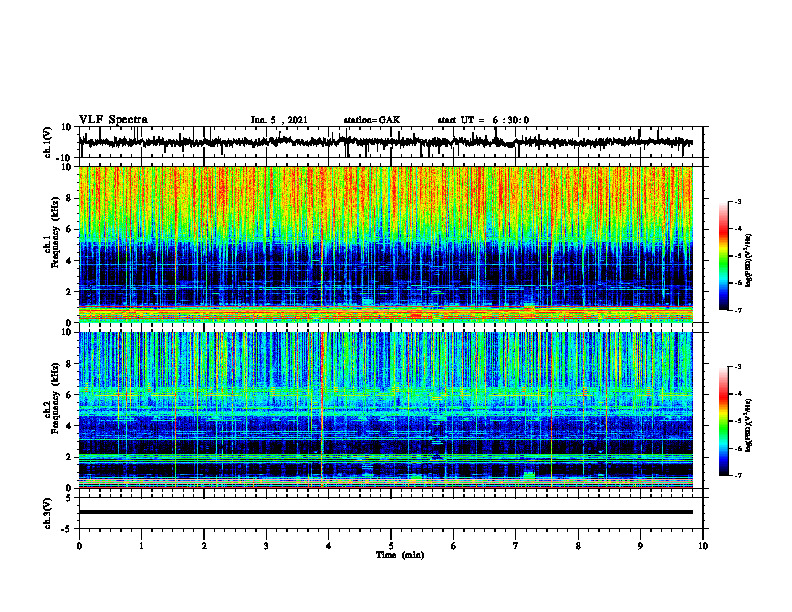
Task: Click the "start UT = 6:30:0" label
Action: click(483, 120)
